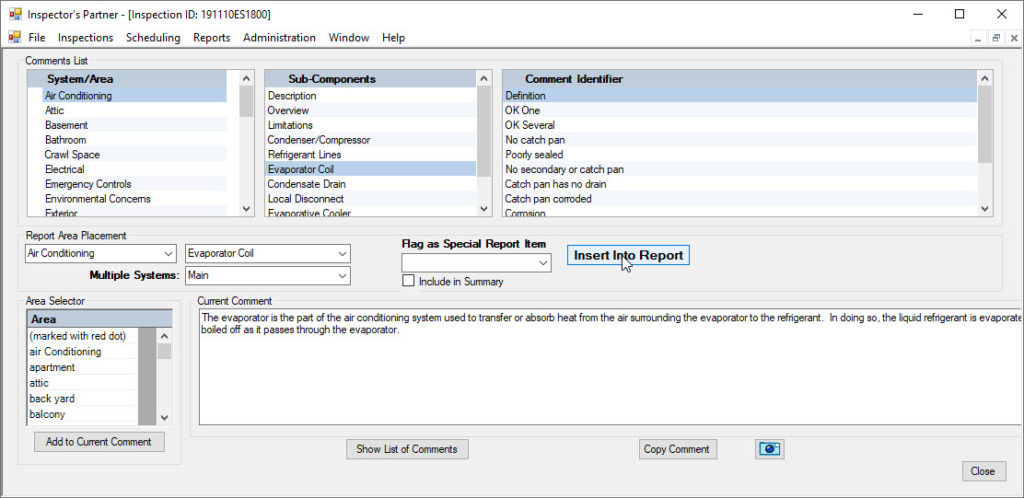
Task: Click the Insert Into Report button
Action: 628,255
